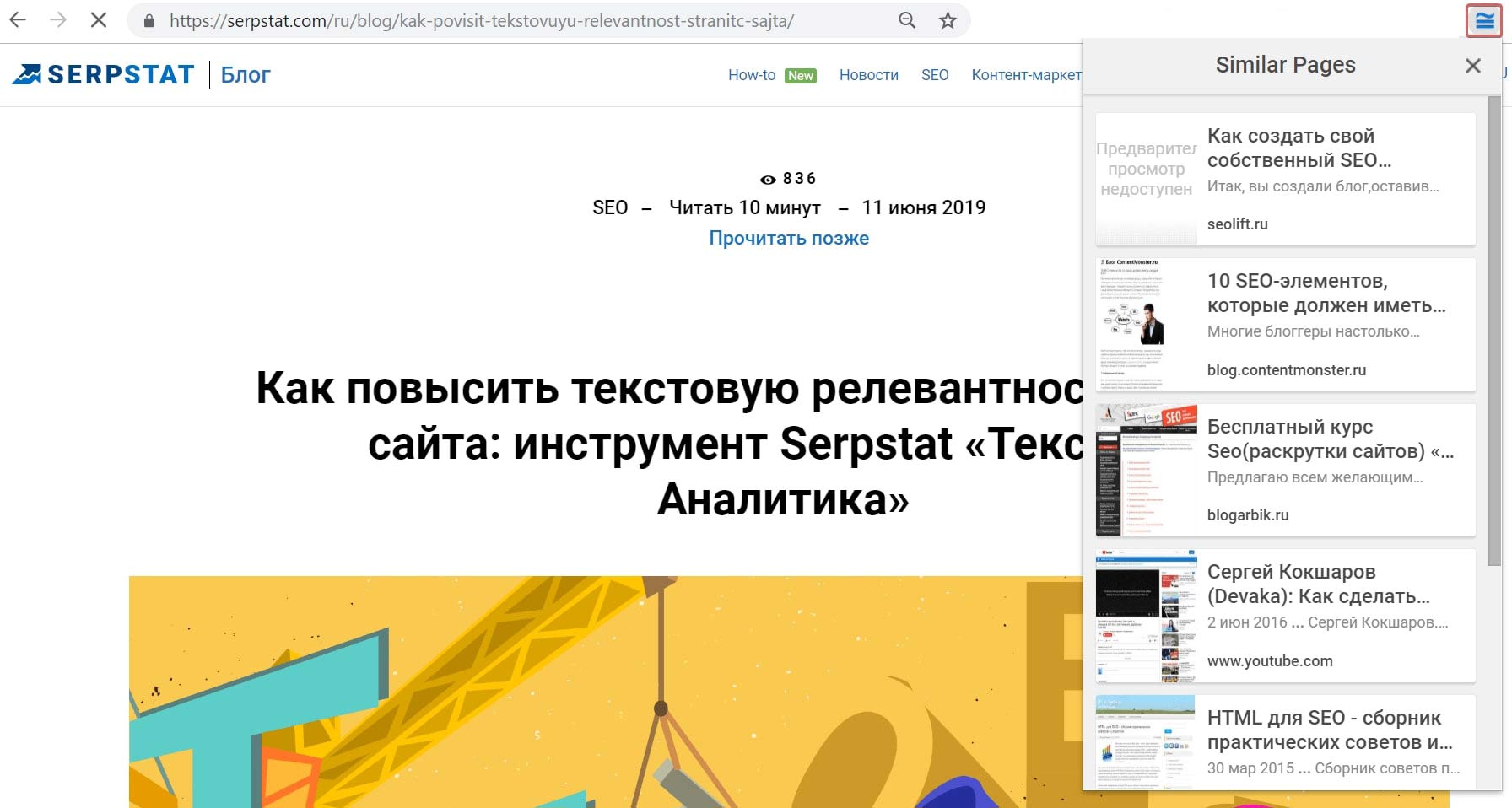The height and width of the screenshot is (808, 1512).
Task: Open the YouTube Сергей Кокшаров result thumbnail
Action: pyautogui.click(x=1146, y=616)
